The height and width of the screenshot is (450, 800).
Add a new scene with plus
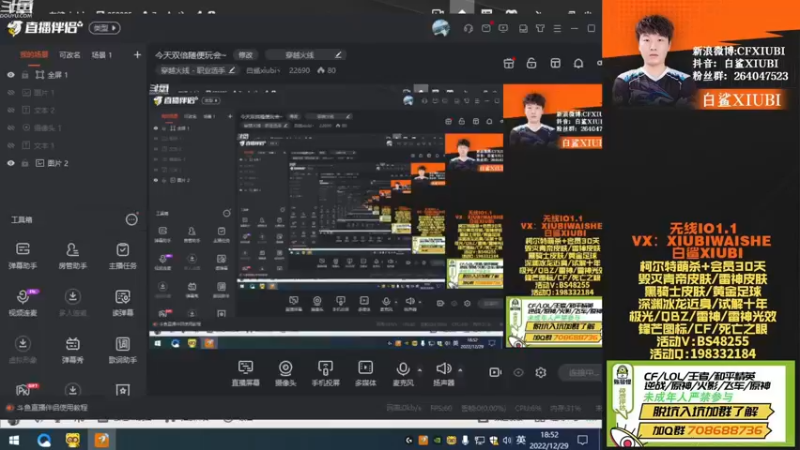pos(137,55)
